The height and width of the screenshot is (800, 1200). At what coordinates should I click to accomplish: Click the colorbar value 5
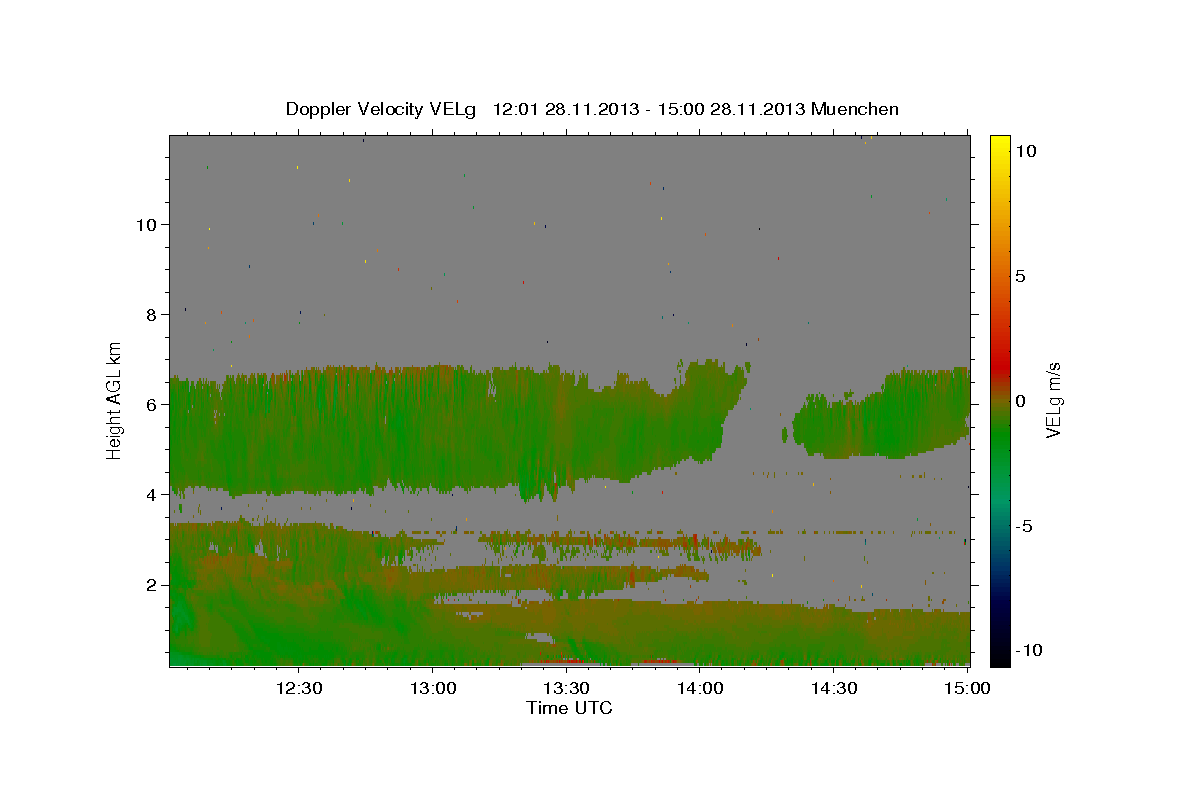tap(1021, 276)
